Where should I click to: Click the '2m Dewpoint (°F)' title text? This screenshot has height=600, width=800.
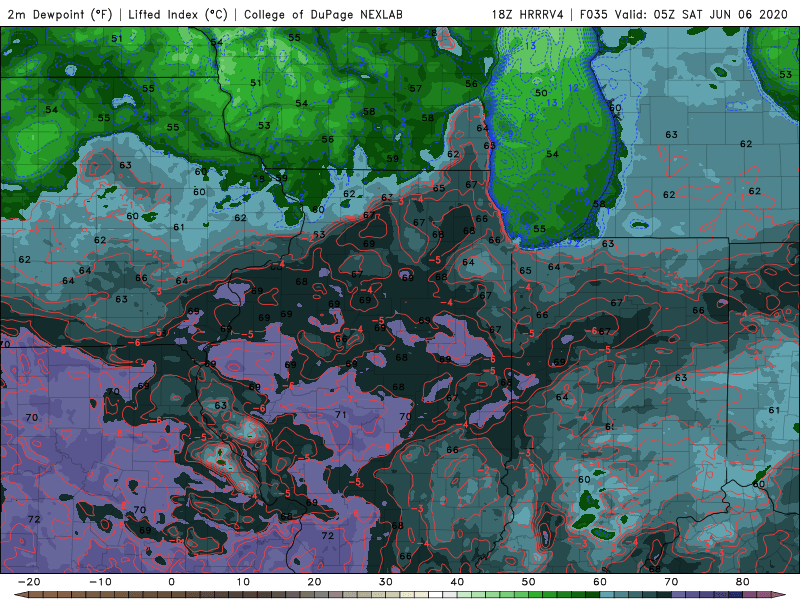[x=60, y=14]
